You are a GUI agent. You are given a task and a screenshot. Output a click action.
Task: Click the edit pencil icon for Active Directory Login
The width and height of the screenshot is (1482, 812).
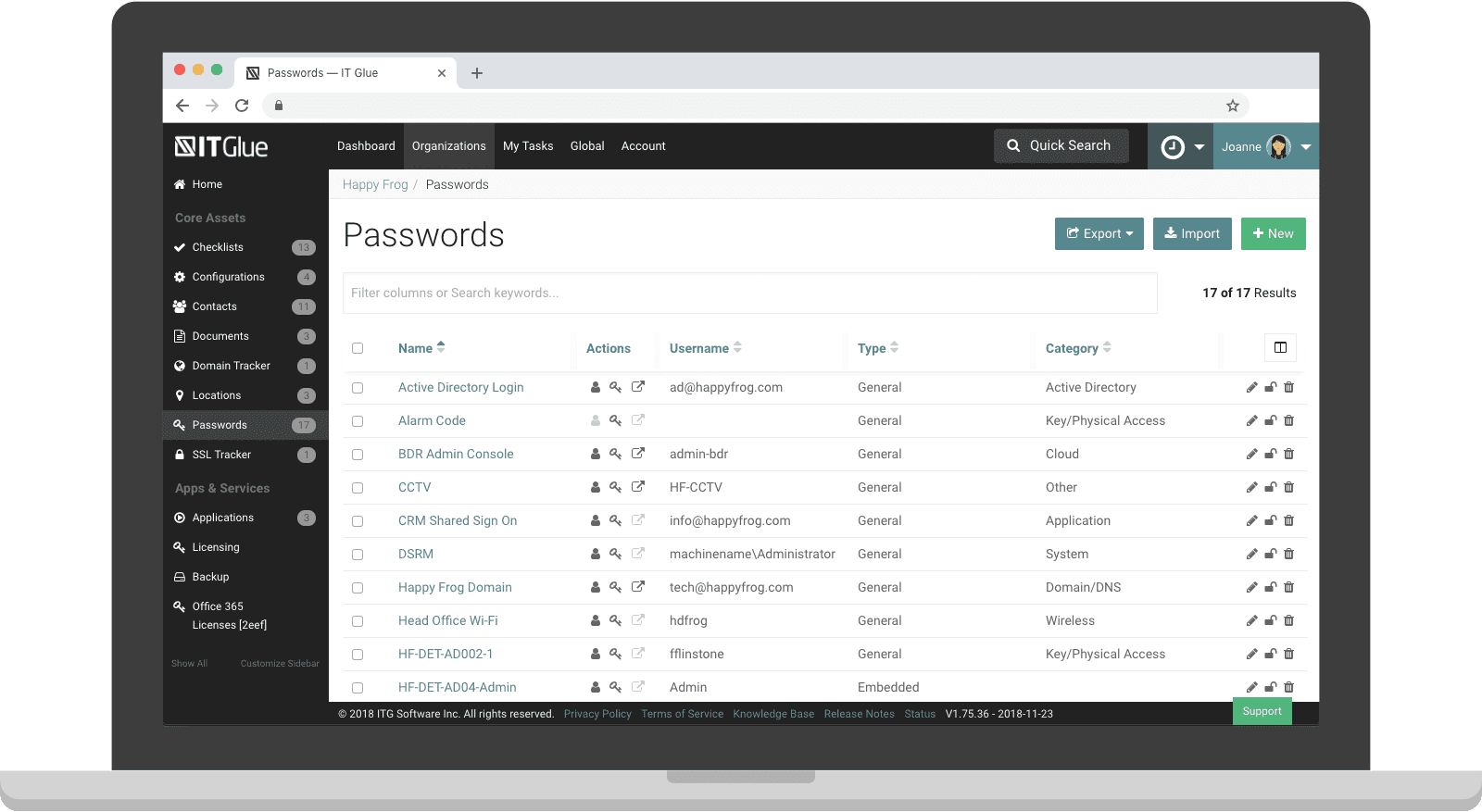[1251, 387]
